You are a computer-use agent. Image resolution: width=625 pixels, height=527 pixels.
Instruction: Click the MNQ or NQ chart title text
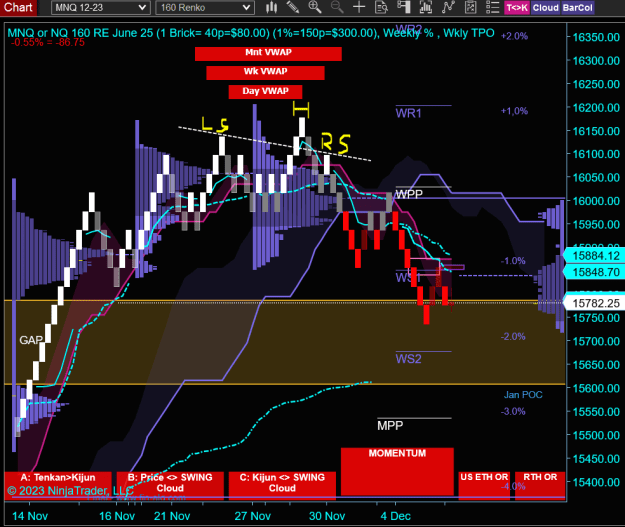[x=250, y=33]
